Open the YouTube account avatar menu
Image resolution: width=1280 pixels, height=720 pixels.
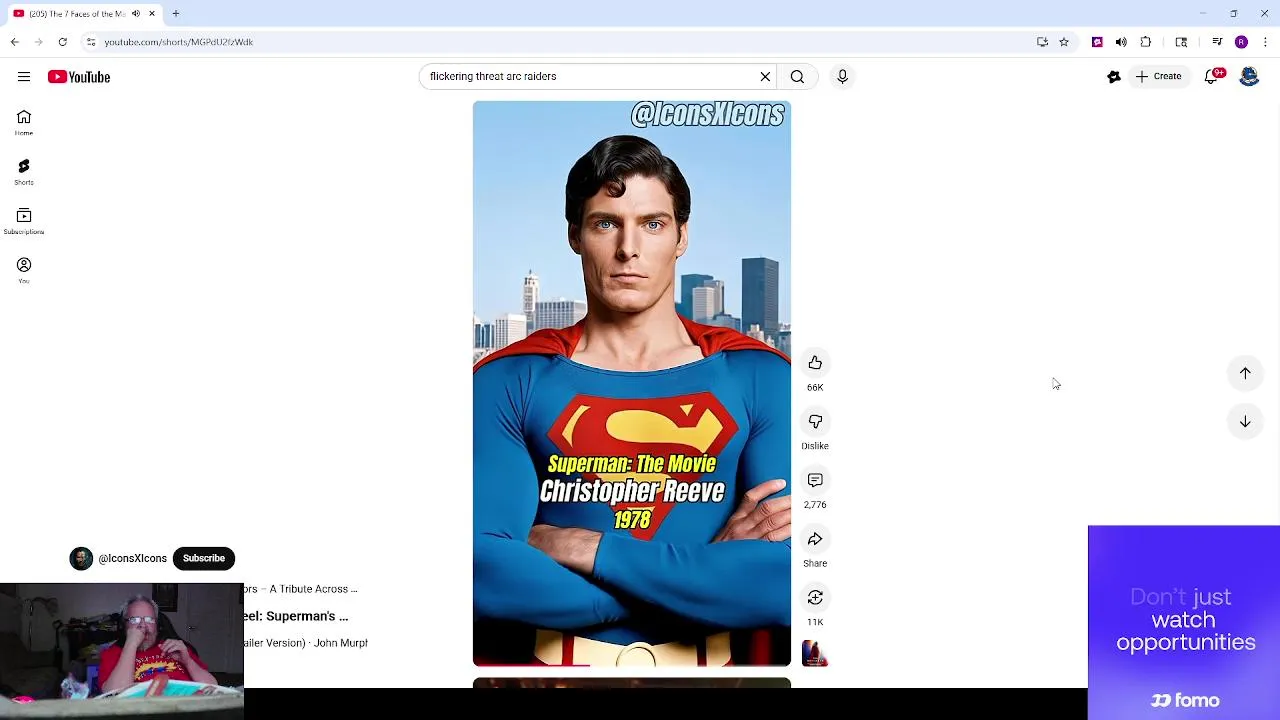pos(1249,77)
